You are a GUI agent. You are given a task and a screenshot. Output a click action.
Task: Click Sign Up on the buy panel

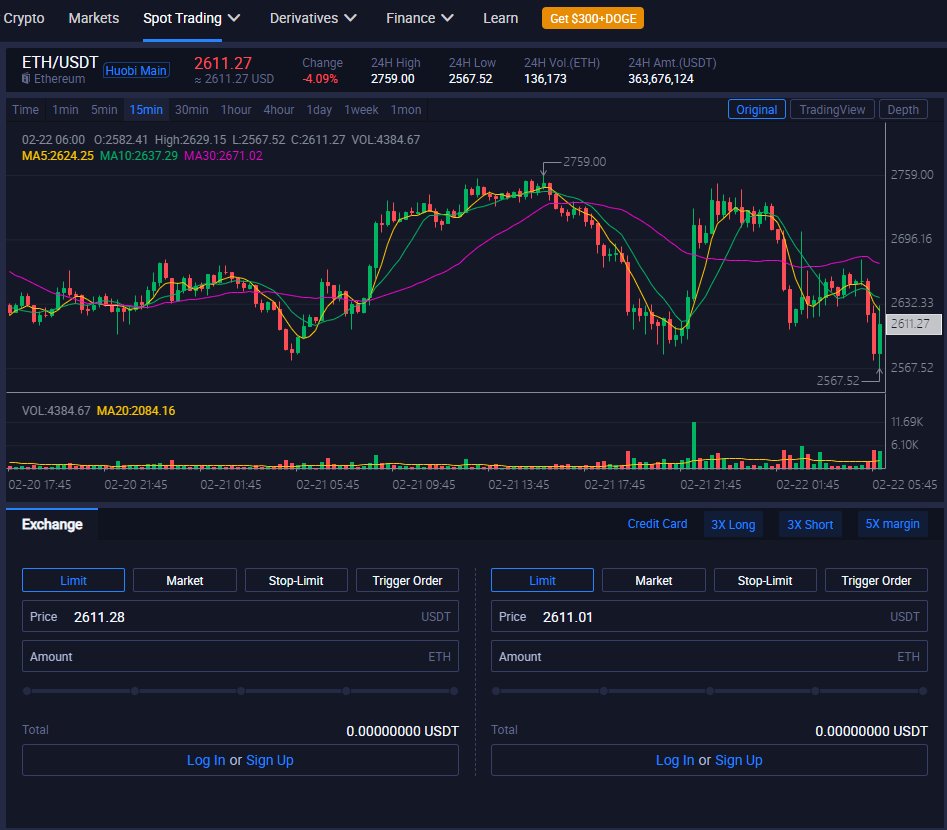pos(270,760)
